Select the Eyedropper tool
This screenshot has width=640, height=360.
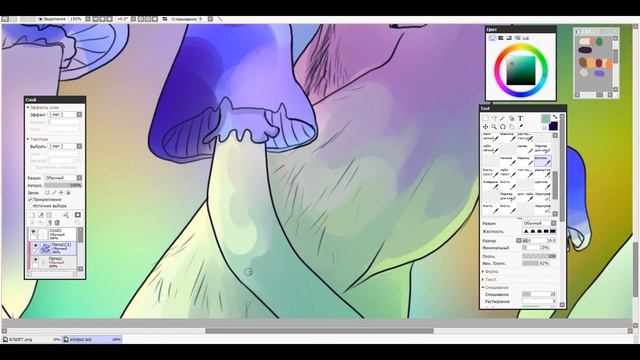point(521,127)
